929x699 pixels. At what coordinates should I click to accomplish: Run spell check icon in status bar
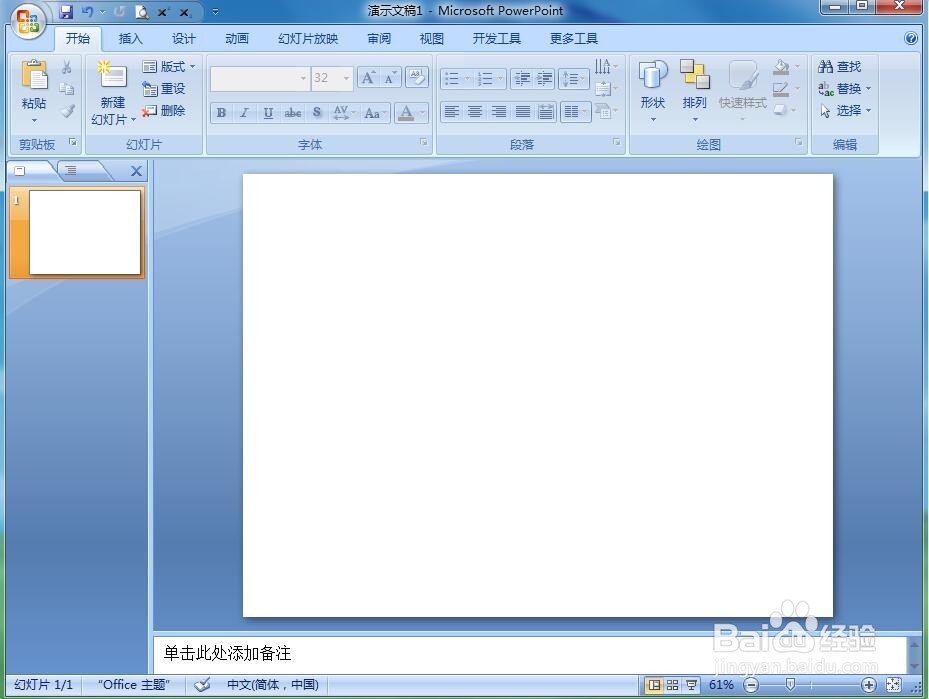coord(202,685)
